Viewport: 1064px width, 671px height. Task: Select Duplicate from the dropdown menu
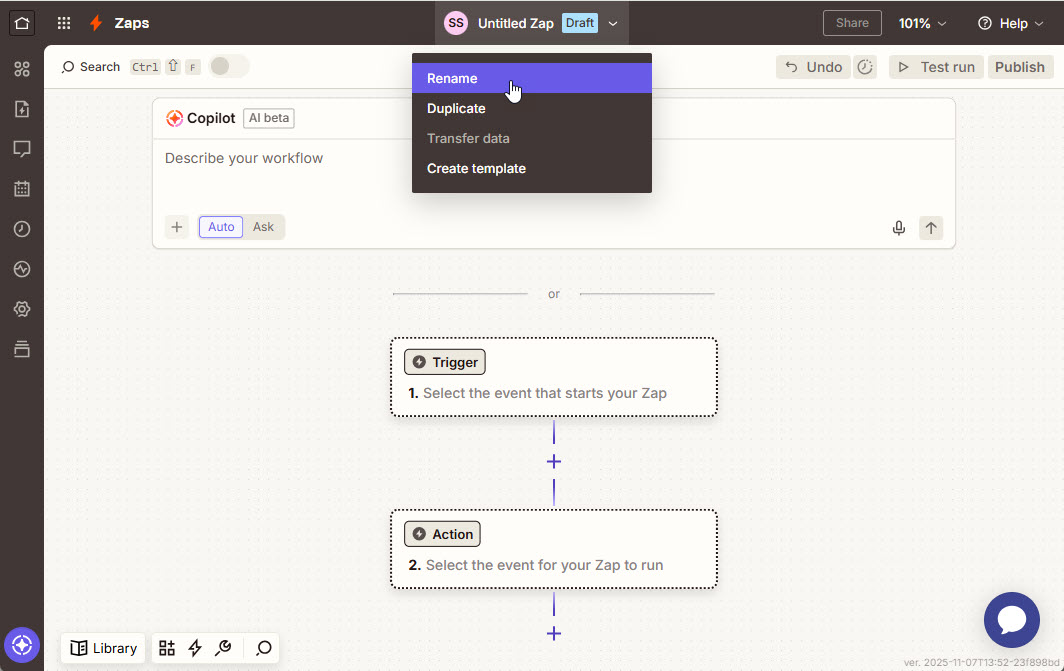click(x=532, y=109)
